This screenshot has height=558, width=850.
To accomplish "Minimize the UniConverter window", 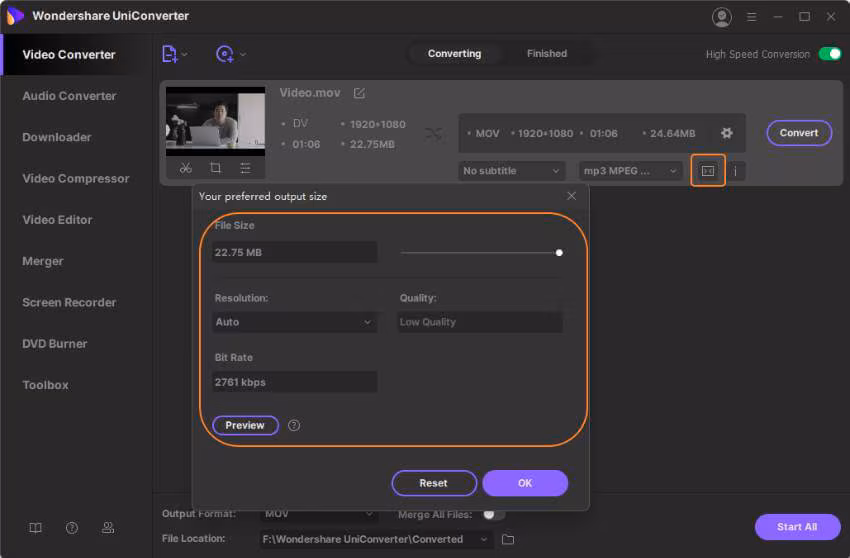I will (778, 17).
